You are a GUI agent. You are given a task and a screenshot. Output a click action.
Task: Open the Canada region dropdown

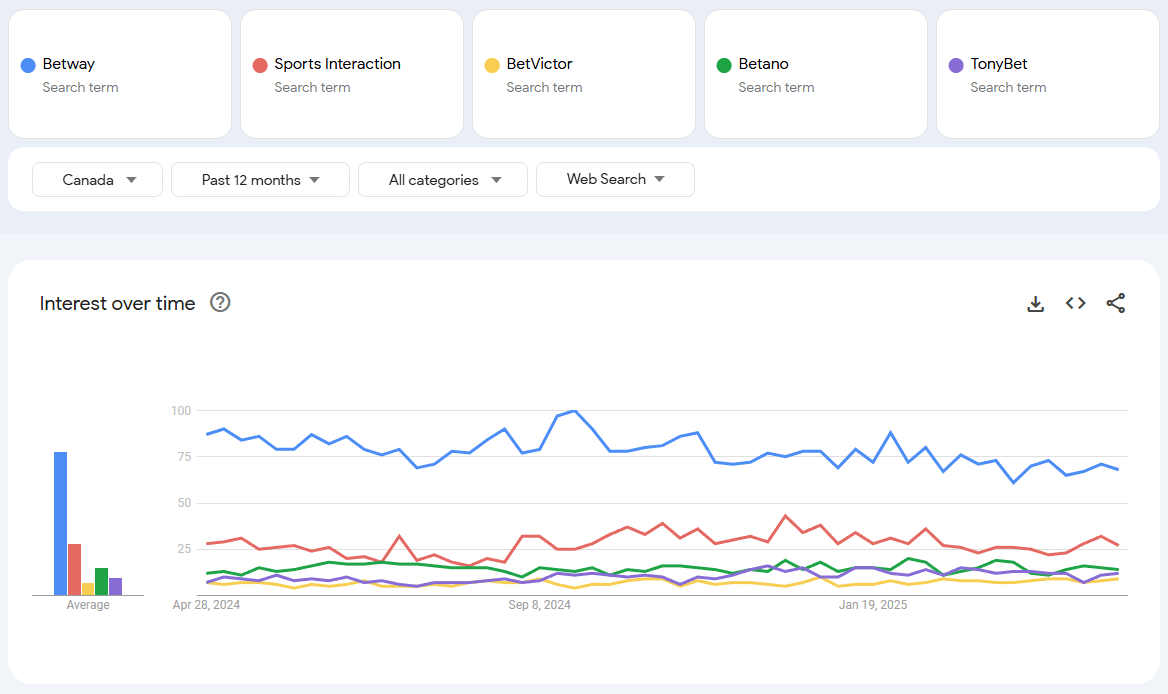[x=98, y=179]
